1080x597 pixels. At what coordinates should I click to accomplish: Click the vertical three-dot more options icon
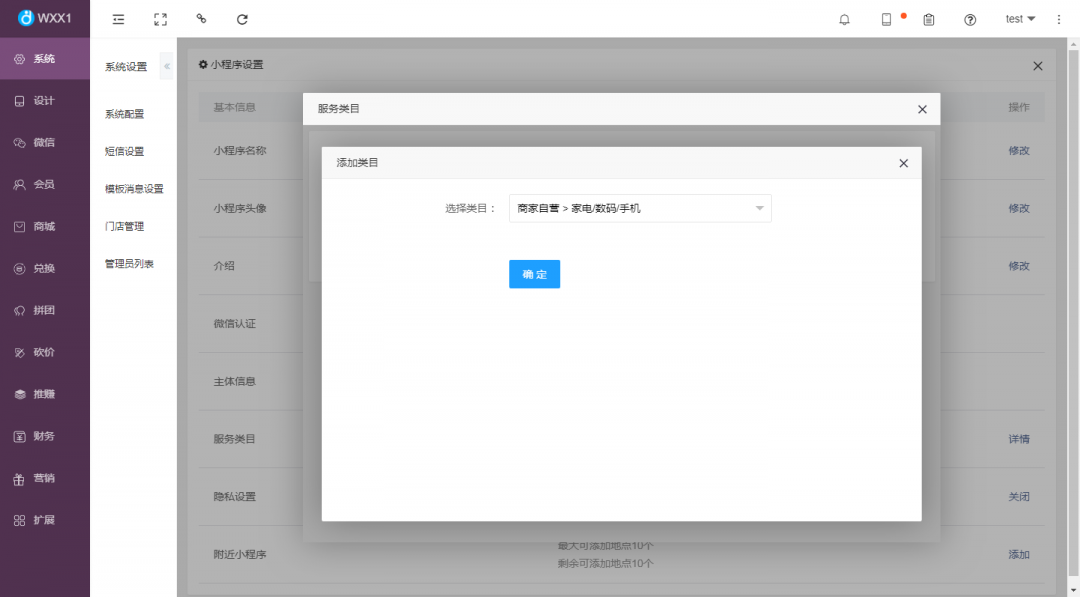click(1059, 19)
